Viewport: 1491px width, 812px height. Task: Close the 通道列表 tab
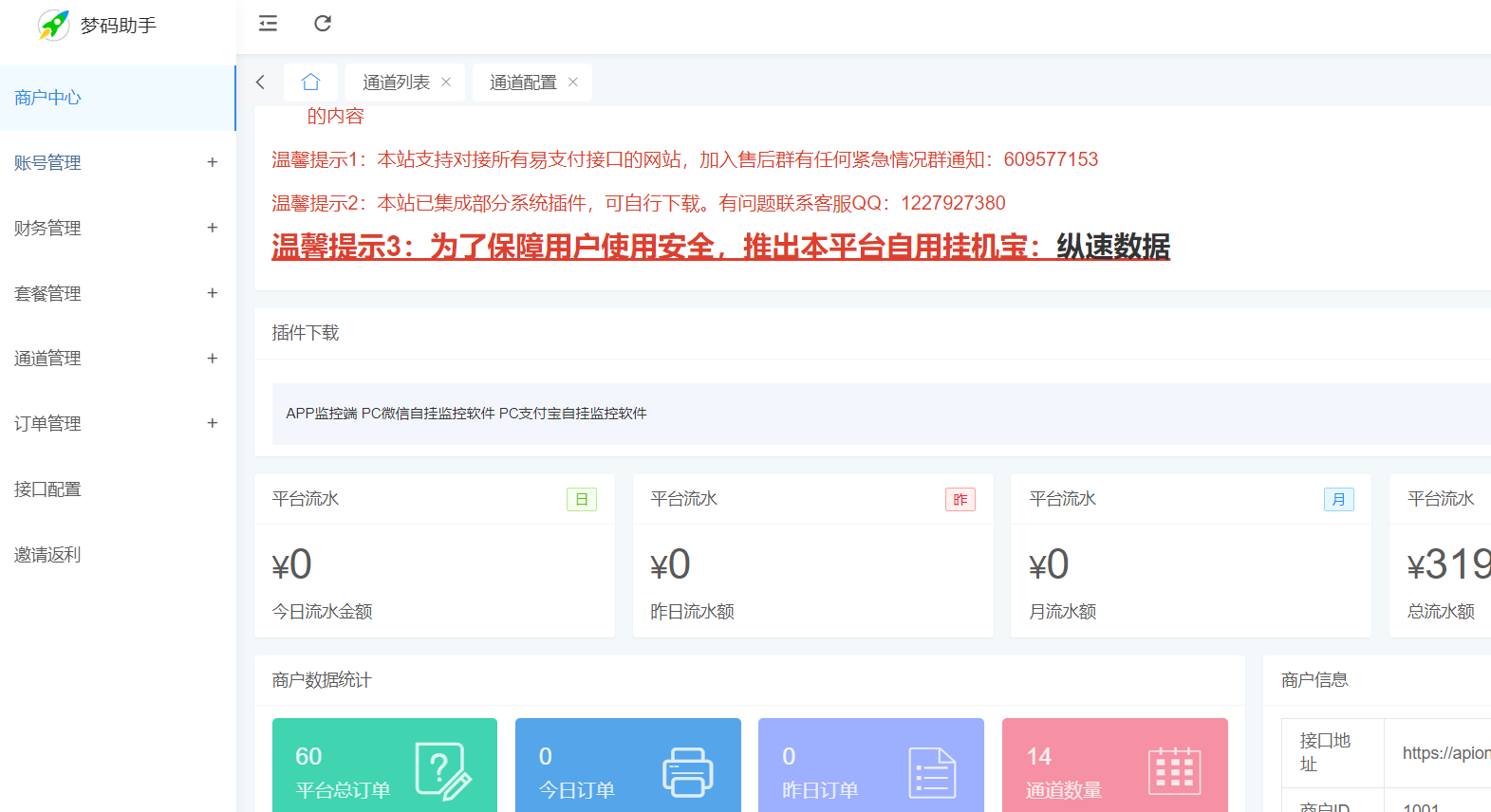point(446,83)
